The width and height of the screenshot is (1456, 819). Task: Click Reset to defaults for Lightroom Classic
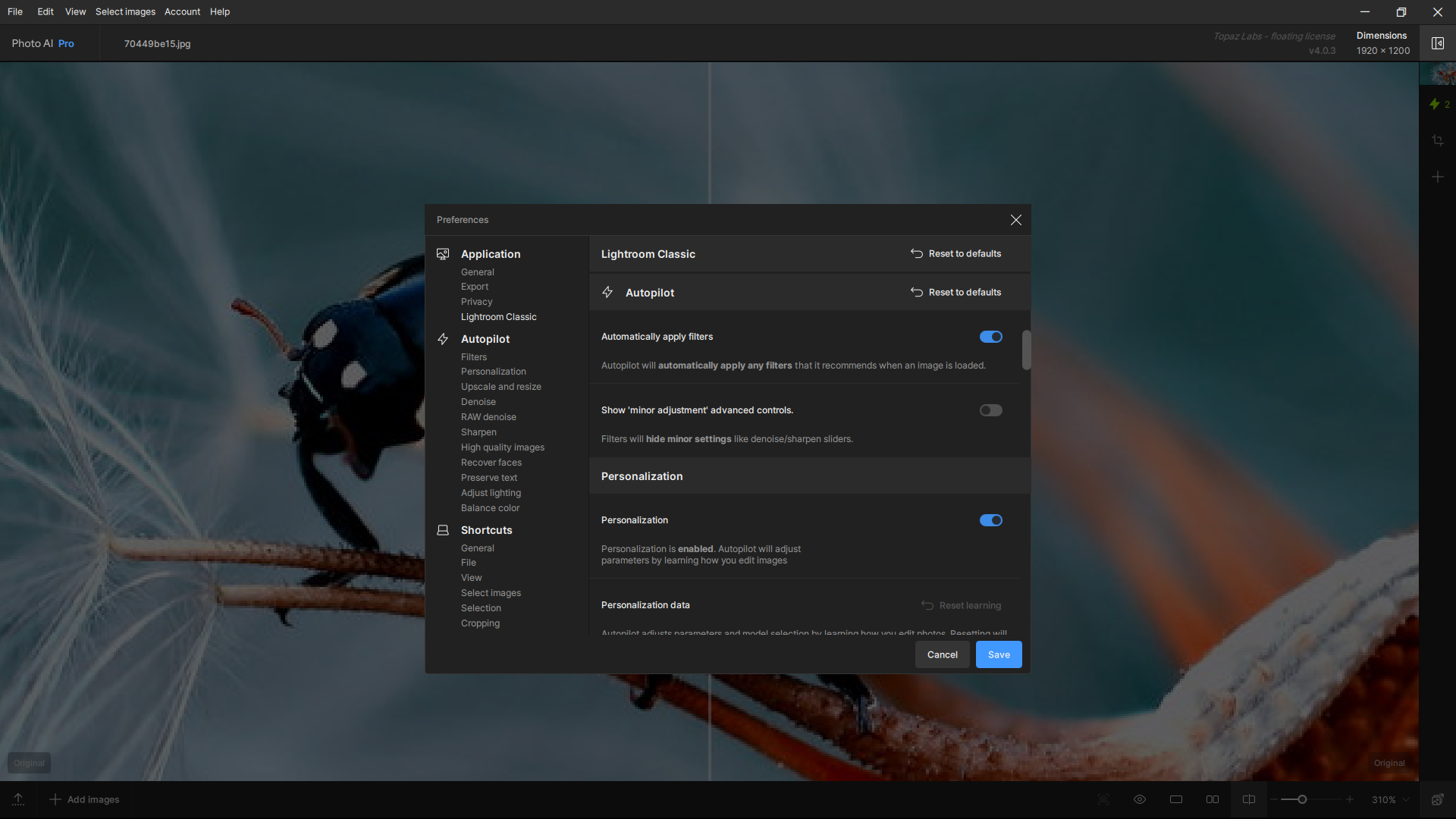tap(956, 253)
